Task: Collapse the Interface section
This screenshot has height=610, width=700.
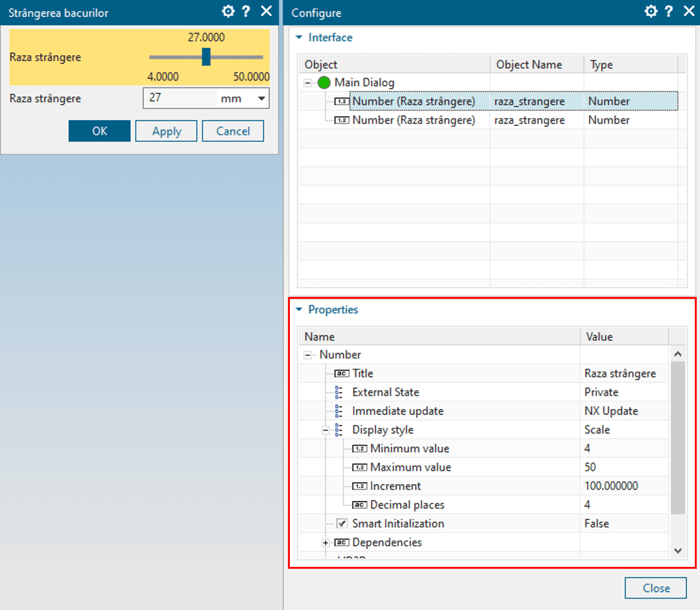Action: pos(299,38)
